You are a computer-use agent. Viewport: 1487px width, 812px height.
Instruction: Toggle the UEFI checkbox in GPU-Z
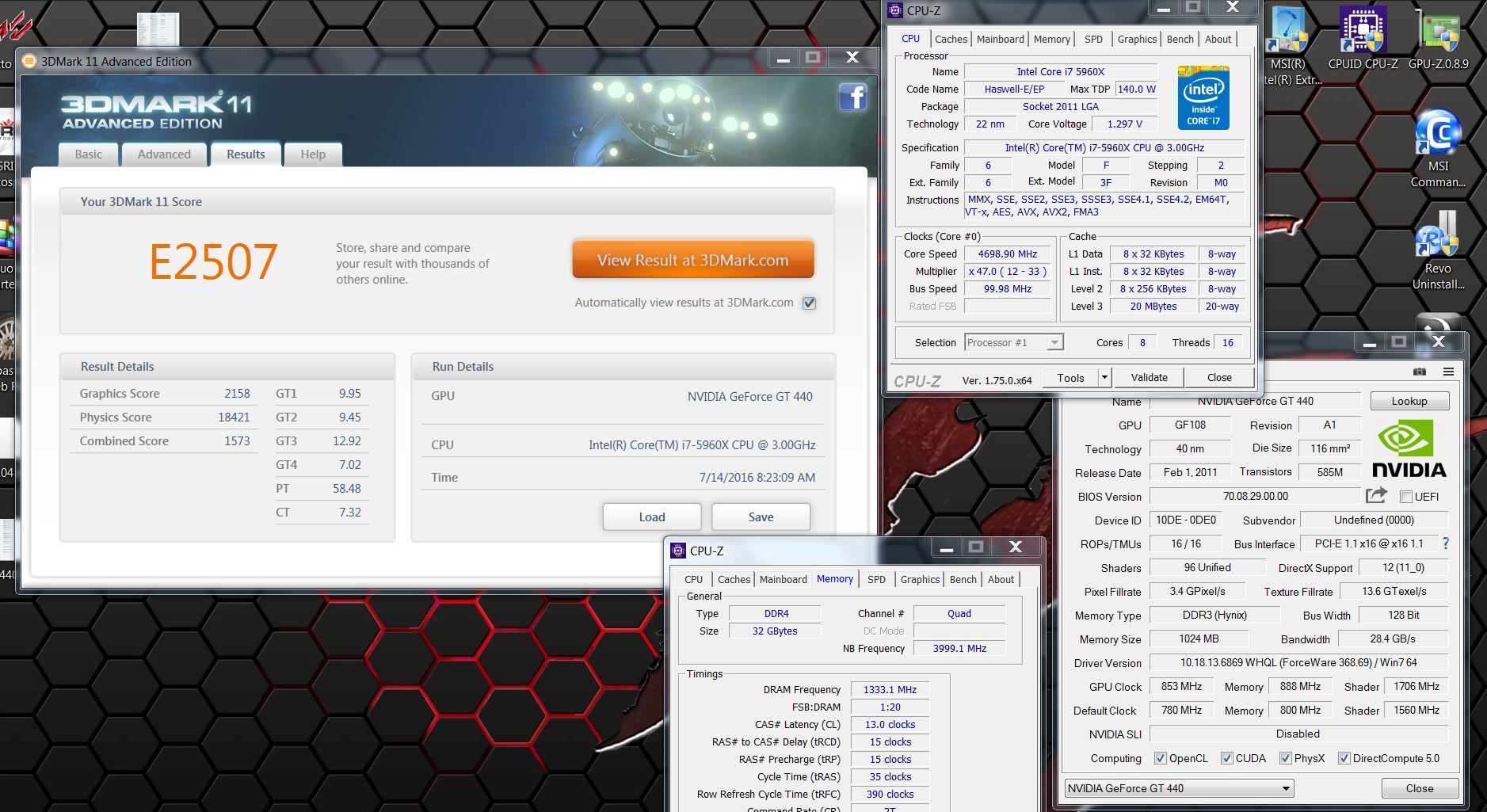(x=1406, y=497)
